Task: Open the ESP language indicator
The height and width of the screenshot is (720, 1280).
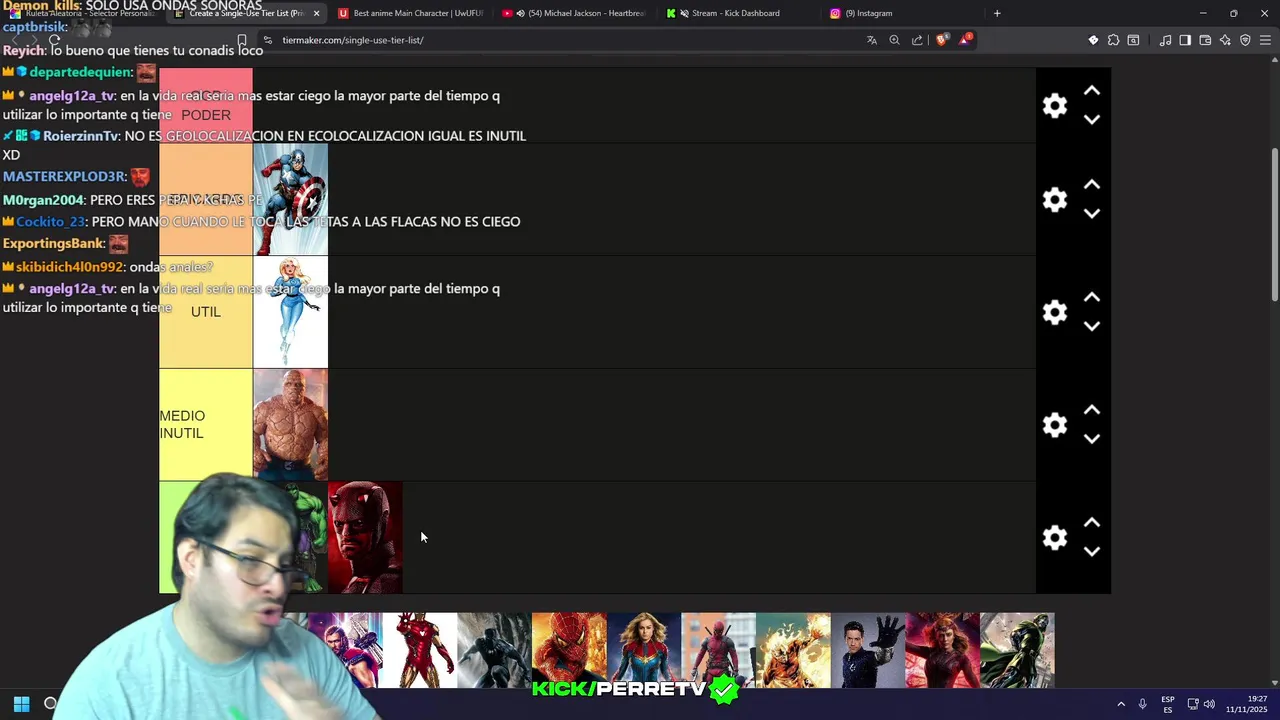Action: [x=1168, y=704]
